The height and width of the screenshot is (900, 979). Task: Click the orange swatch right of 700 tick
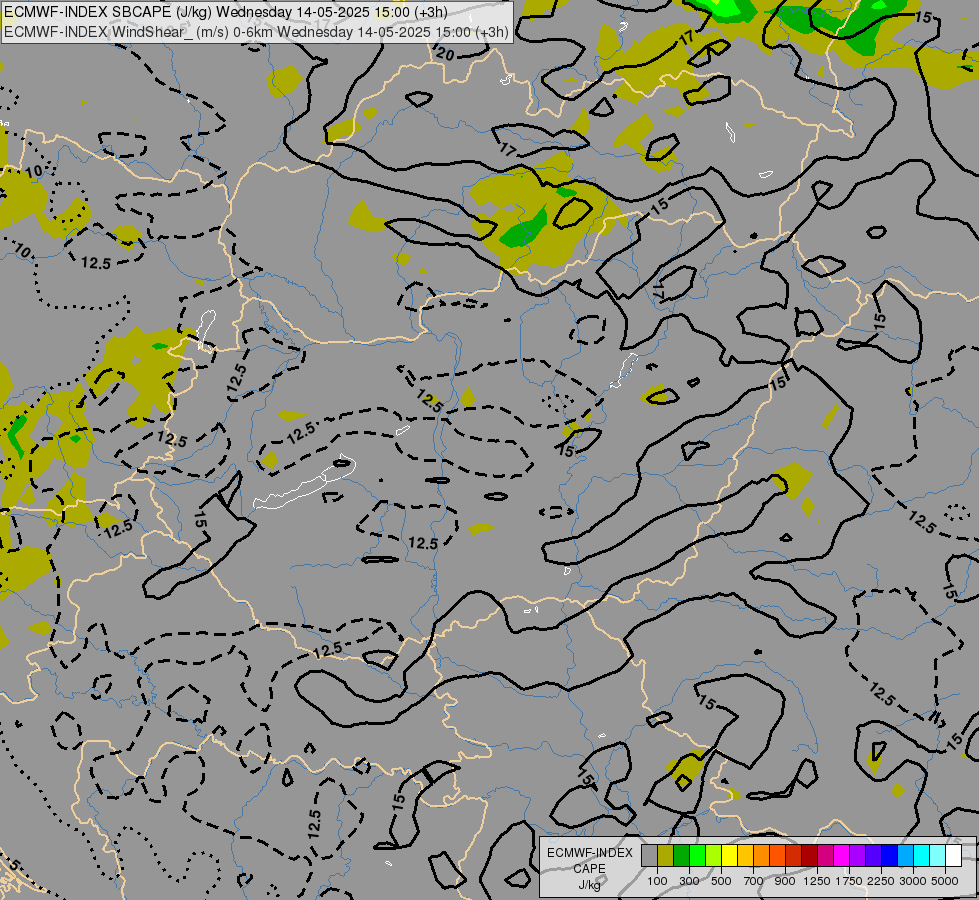click(762, 856)
